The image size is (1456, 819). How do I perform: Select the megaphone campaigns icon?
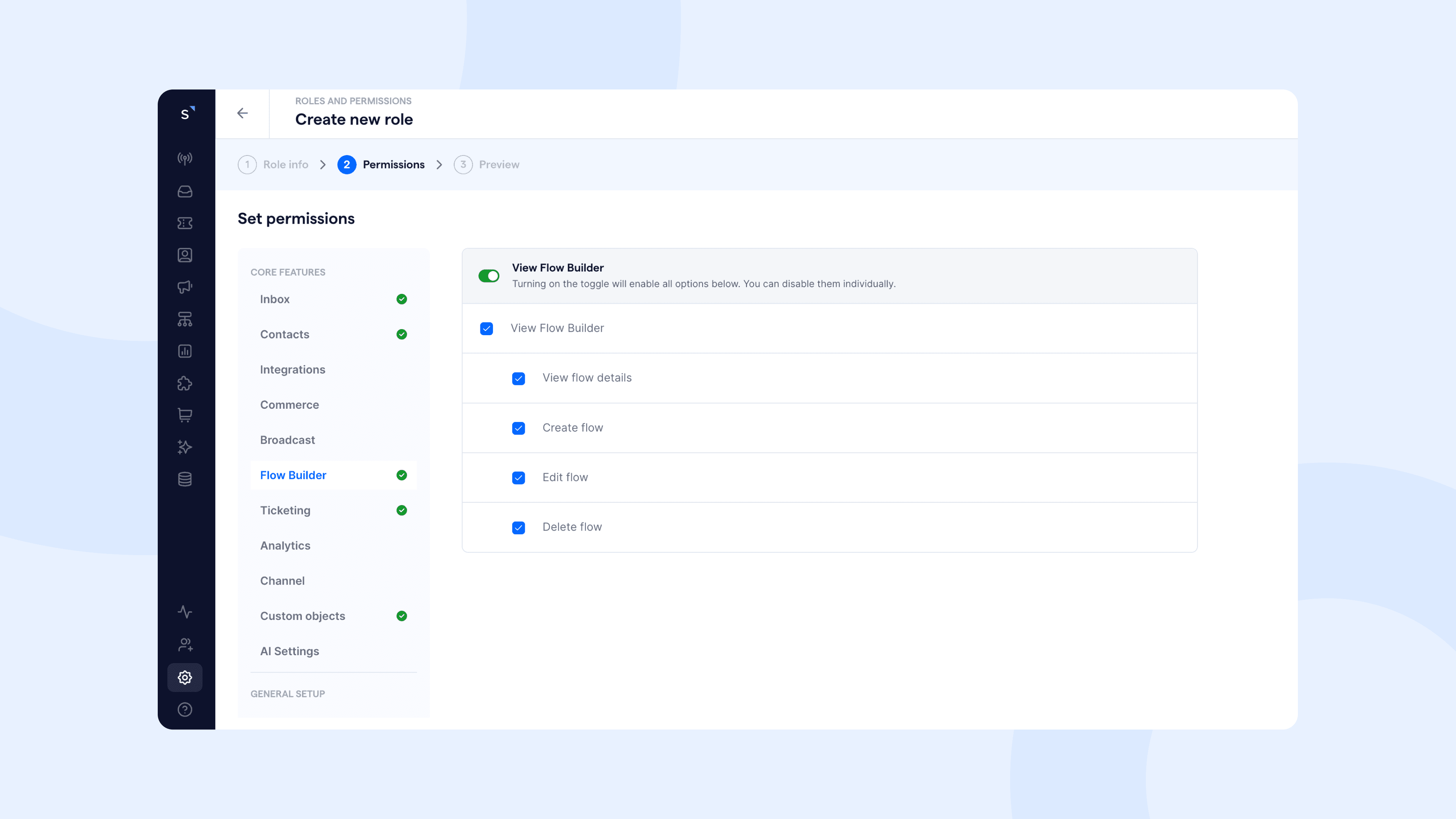tap(185, 287)
